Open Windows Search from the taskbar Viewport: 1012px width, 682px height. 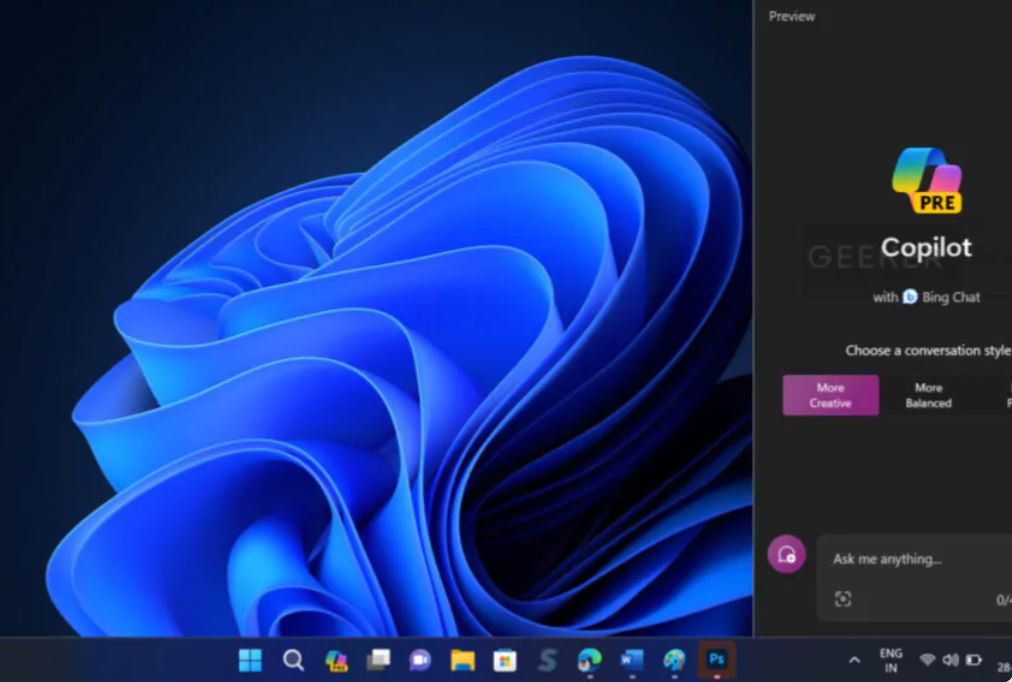(x=291, y=661)
